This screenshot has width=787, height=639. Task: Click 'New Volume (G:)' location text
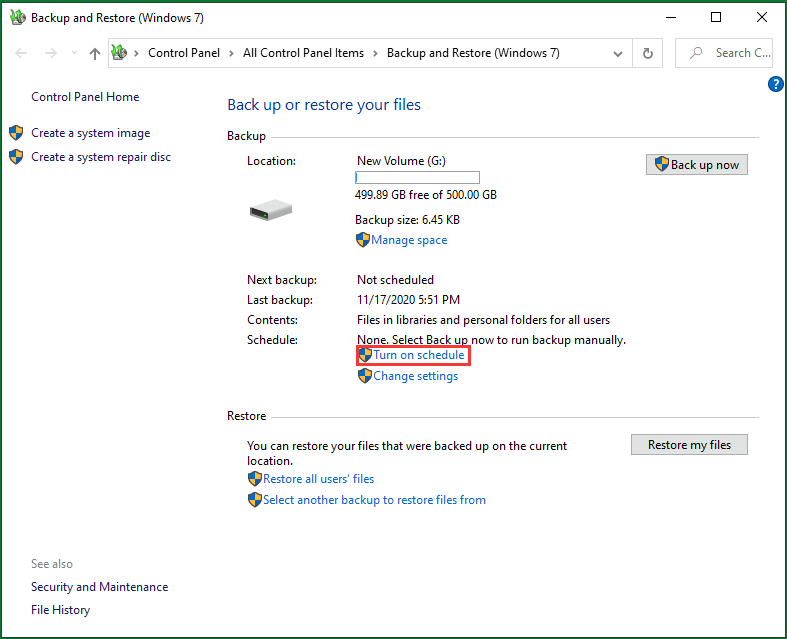click(401, 161)
